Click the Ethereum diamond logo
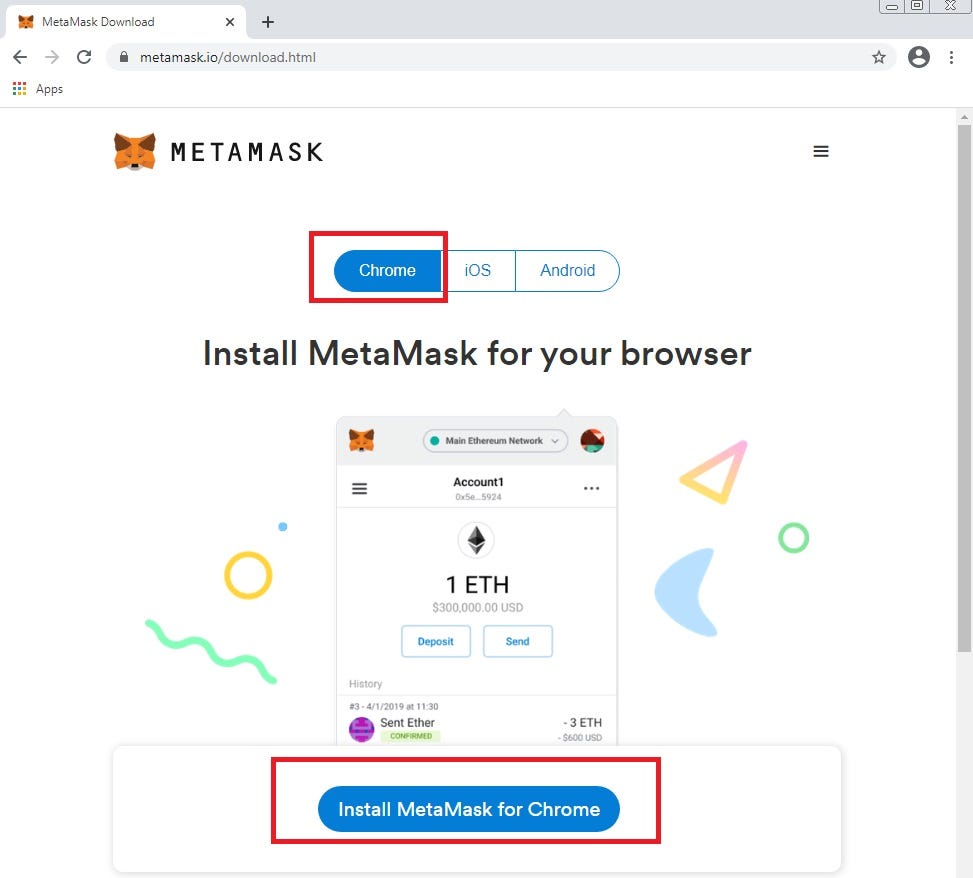 click(476, 540)
